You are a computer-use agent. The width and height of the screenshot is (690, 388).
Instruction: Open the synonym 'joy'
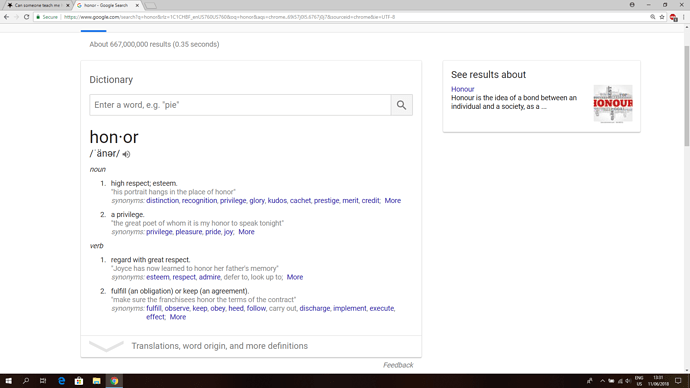[x=228, y=232]
